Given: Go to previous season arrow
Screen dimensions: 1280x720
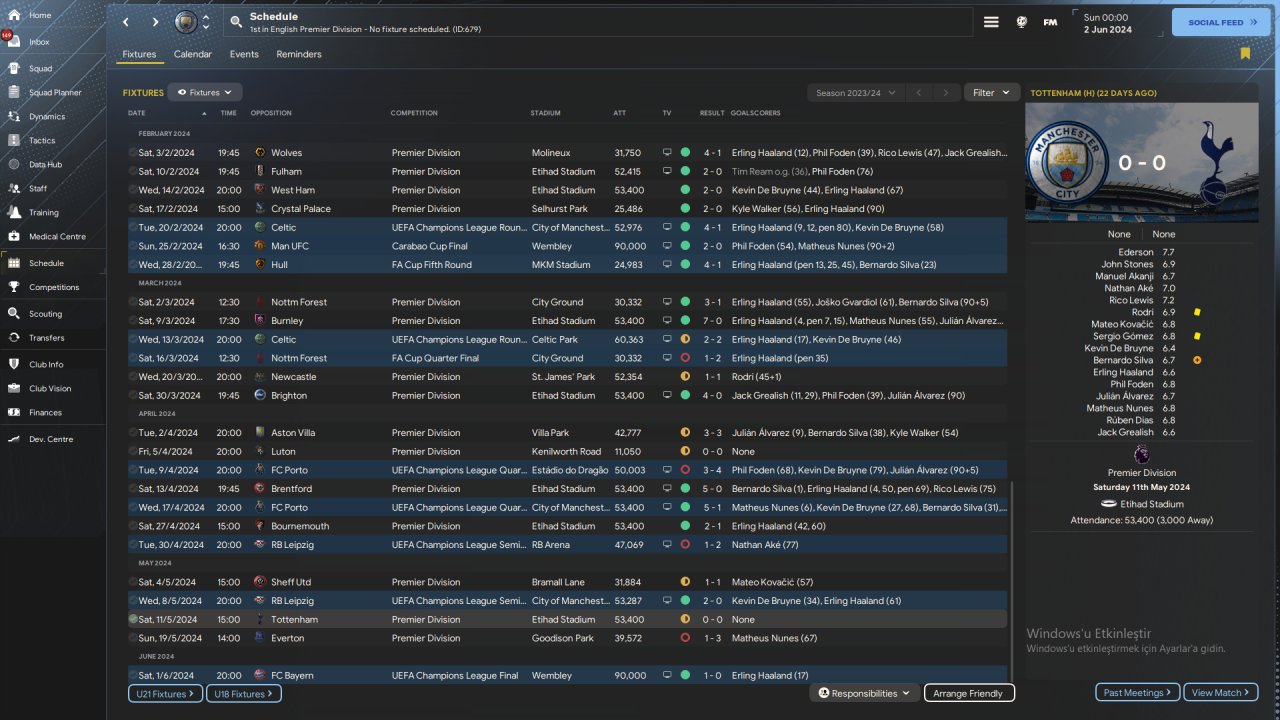Looking at the screenshot, I should [x=919, y=92].
